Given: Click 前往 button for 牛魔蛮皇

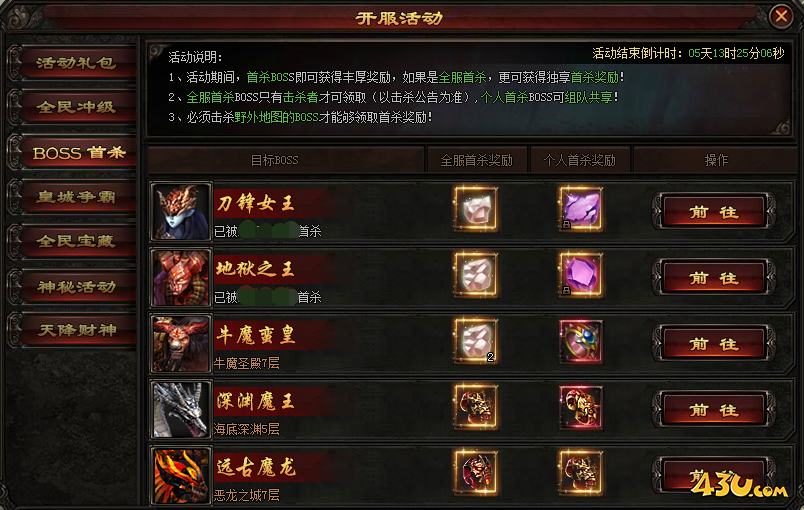Looking at the screenshot, I should [713, 343].
